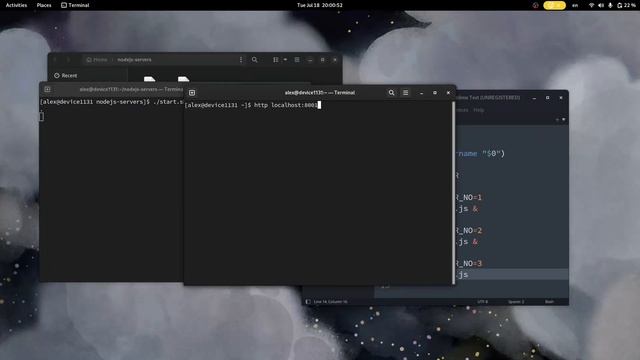Click the microphone icon in top bar
This screenshot has height=360, width=640.
pyautogui.click(x=610, y=5)
